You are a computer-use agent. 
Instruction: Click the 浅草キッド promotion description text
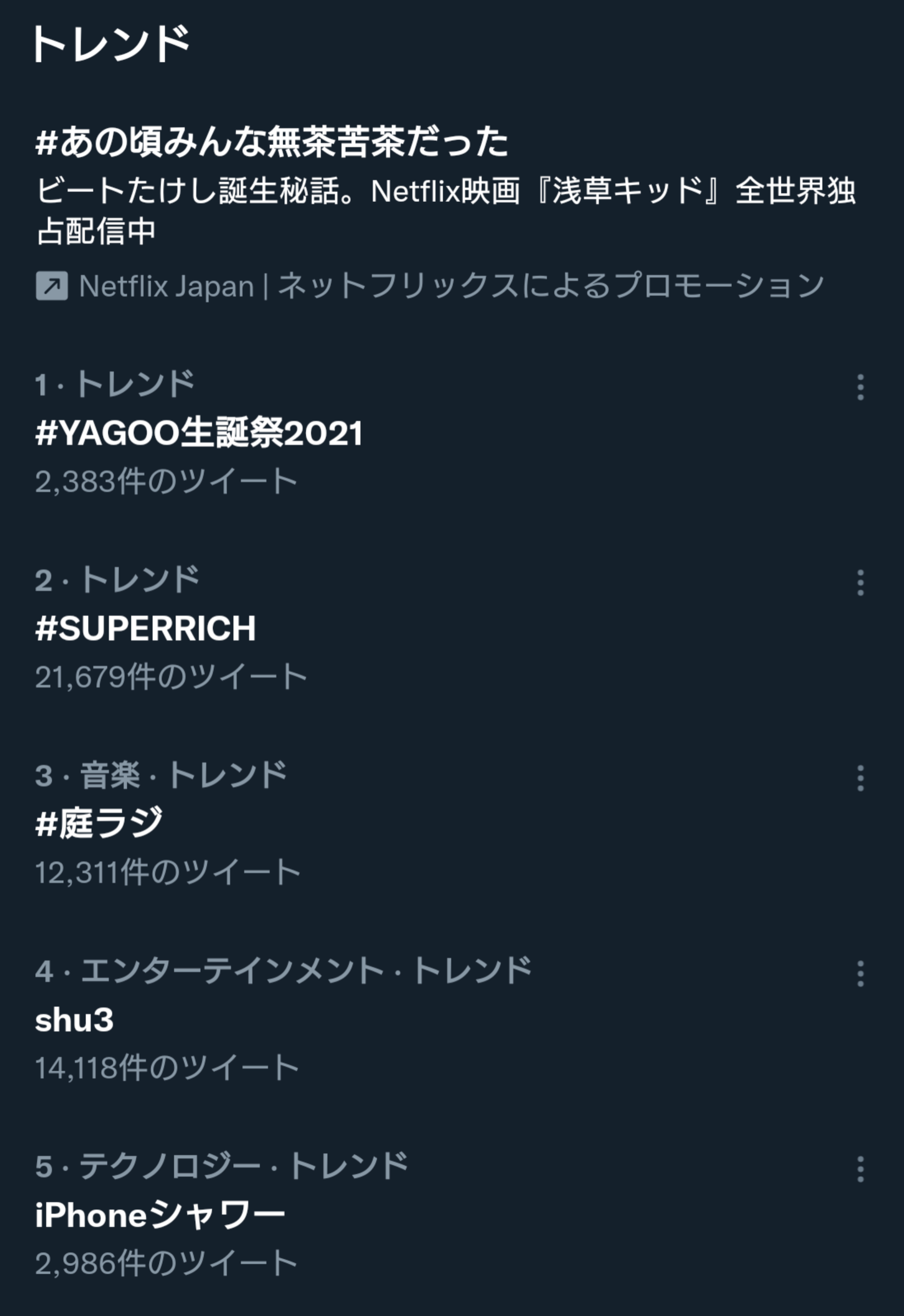point(446,210)
